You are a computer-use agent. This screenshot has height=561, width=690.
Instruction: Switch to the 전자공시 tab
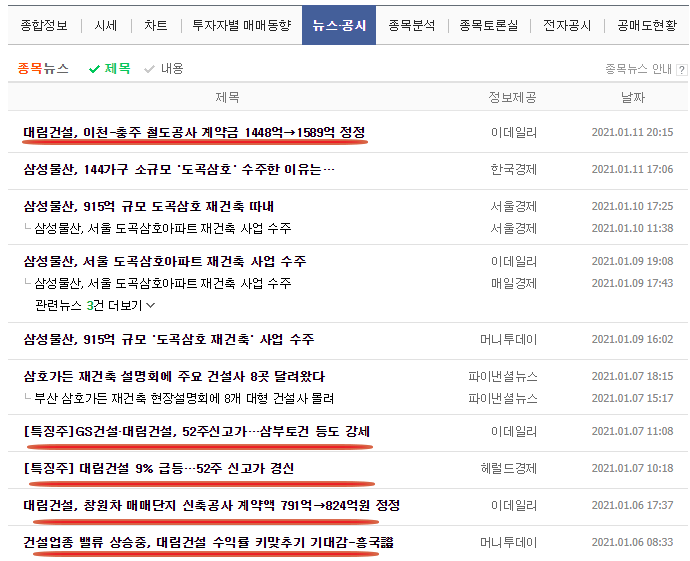click(567, 26)
